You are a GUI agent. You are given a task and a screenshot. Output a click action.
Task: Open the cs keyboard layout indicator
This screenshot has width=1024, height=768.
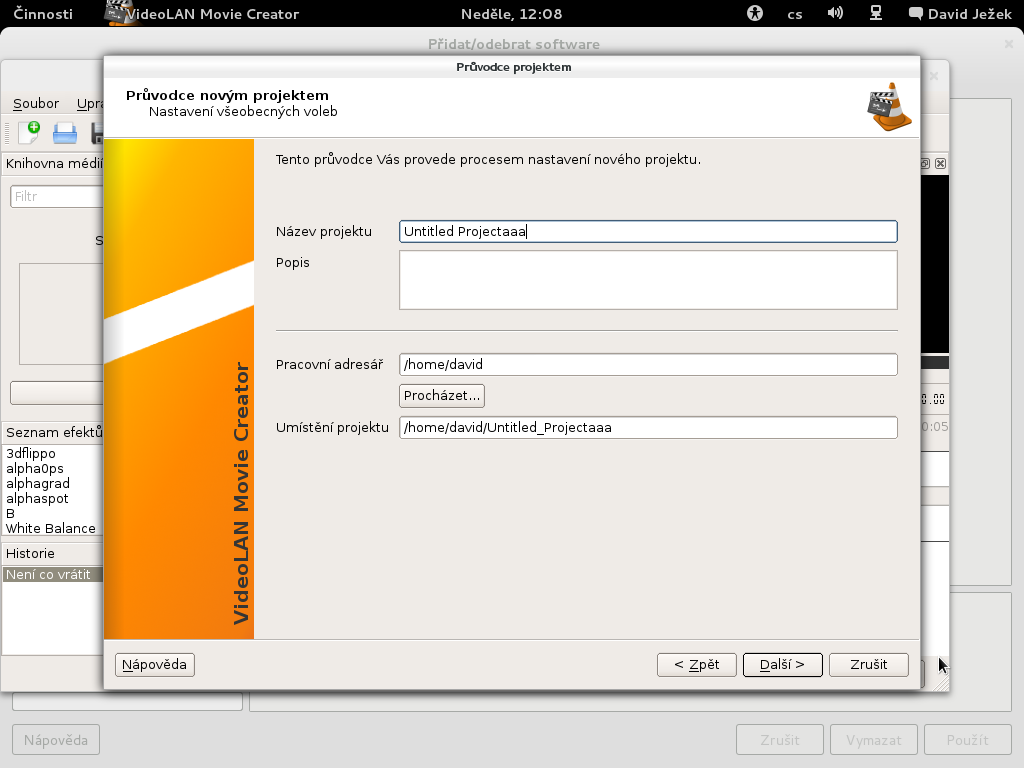pos(795,14)
